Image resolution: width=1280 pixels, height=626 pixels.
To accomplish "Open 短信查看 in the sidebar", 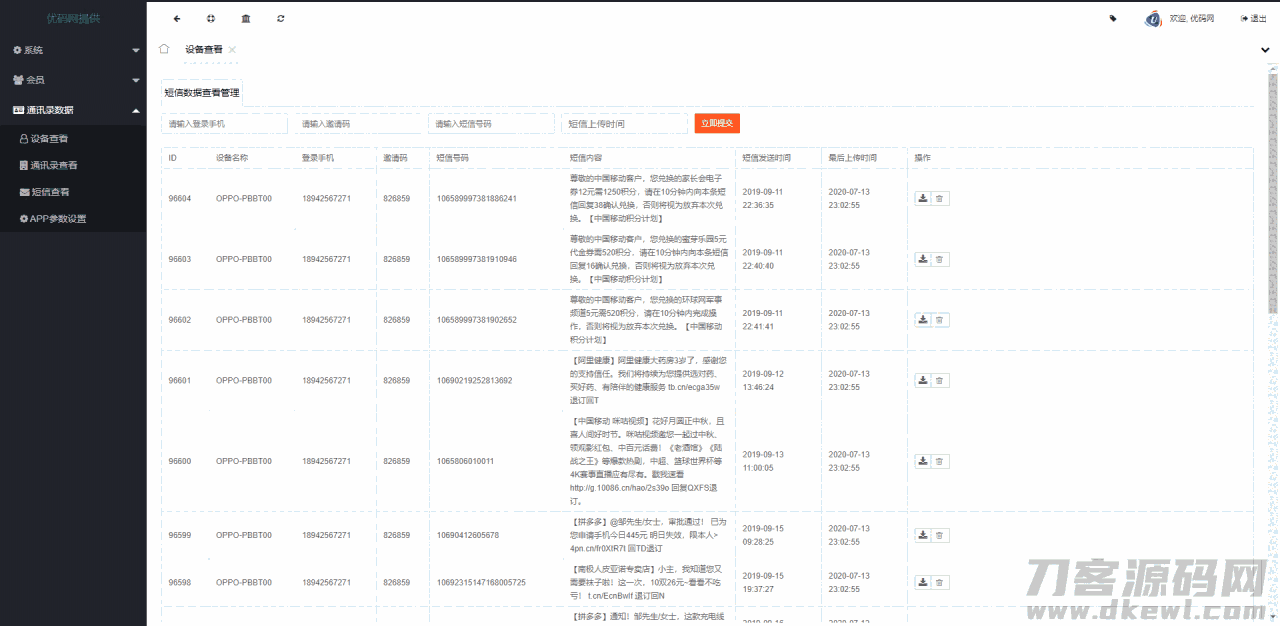I will coord(50,192).
